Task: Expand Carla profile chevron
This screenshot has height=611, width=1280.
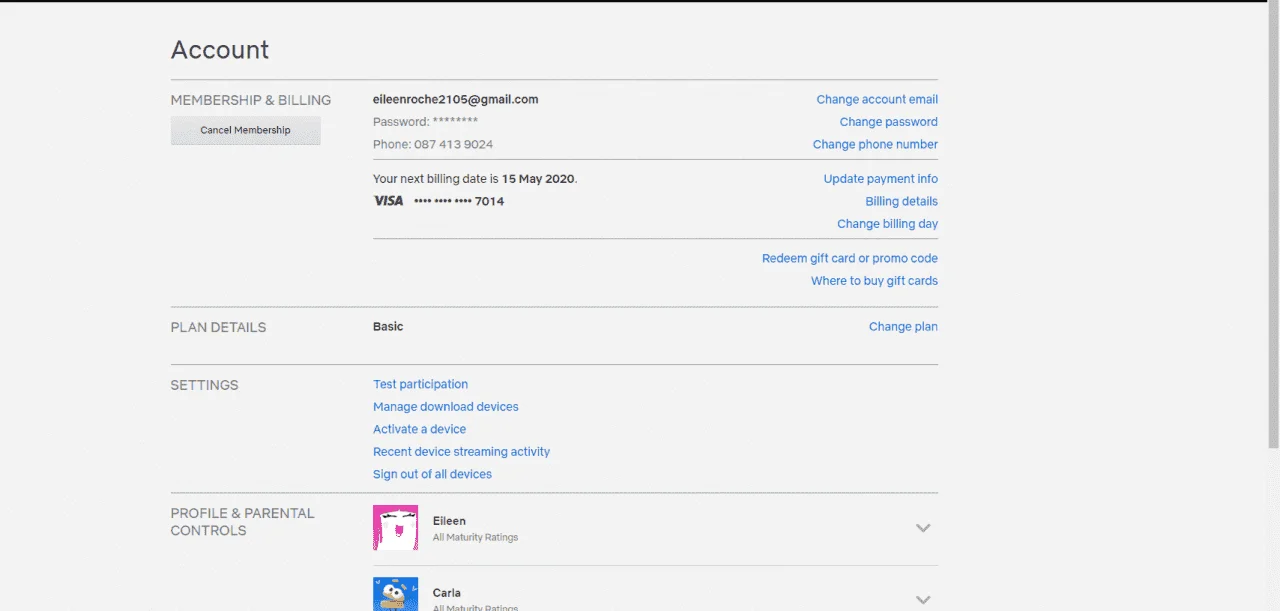Action: [923, 599]
